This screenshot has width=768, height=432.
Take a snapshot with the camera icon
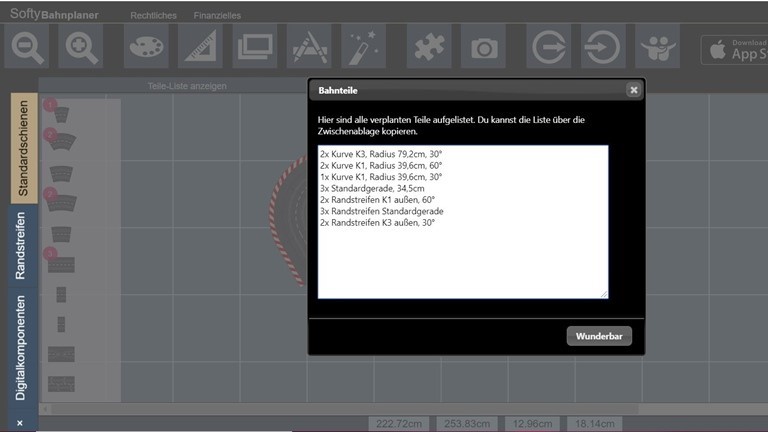485,47
